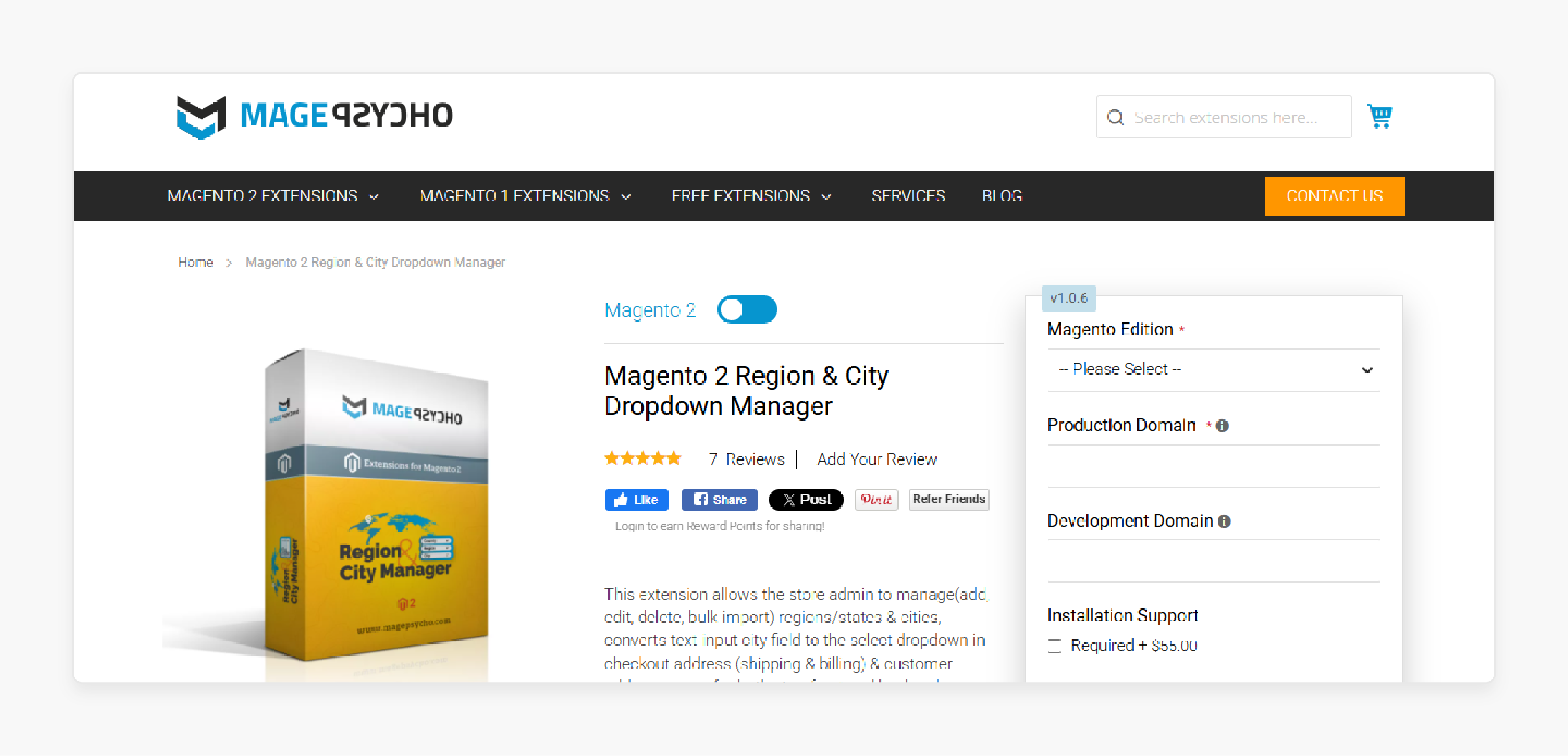
Task: Click the search magnifier icon
Action: 1115,117
